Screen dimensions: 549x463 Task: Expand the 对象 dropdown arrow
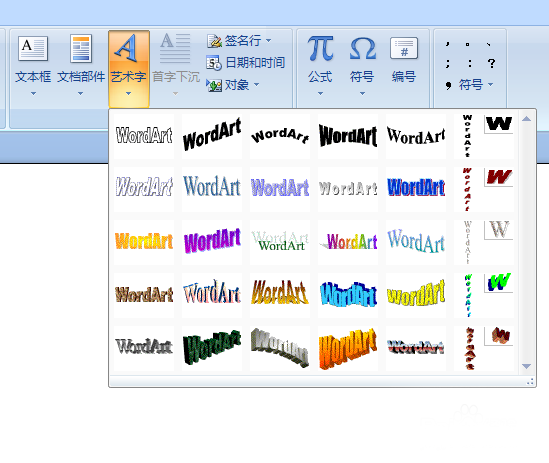tap(257, 84)
